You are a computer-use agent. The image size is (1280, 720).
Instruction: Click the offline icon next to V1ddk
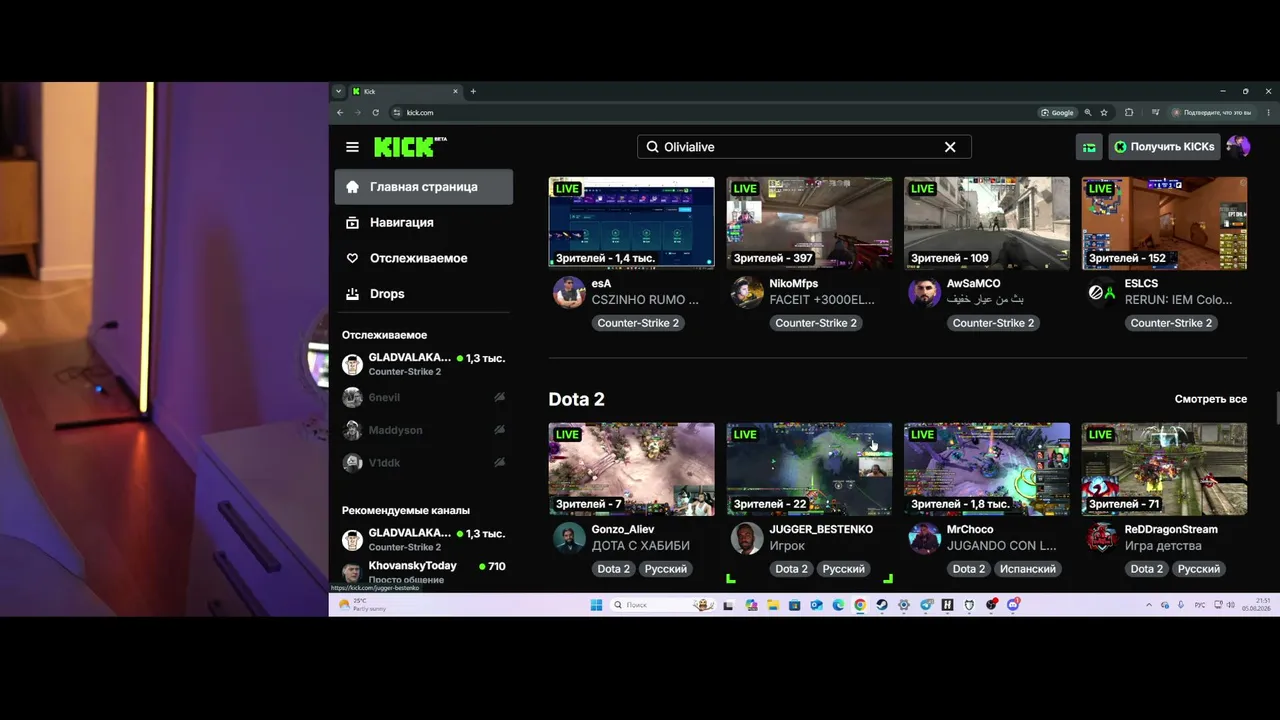point(499,463)
